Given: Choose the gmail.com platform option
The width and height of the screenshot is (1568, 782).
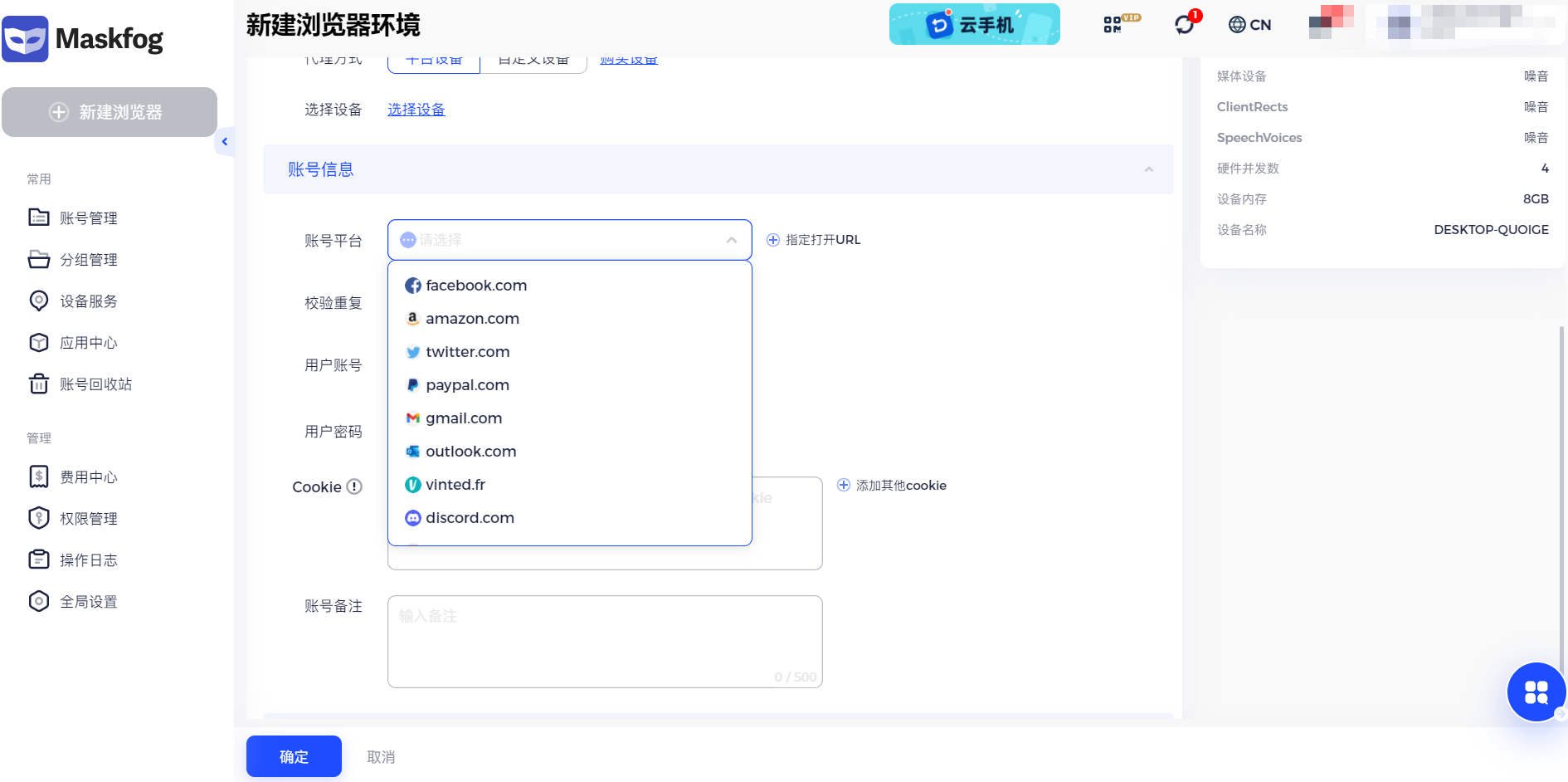Looking at the screenshot, I should [570, 418].
